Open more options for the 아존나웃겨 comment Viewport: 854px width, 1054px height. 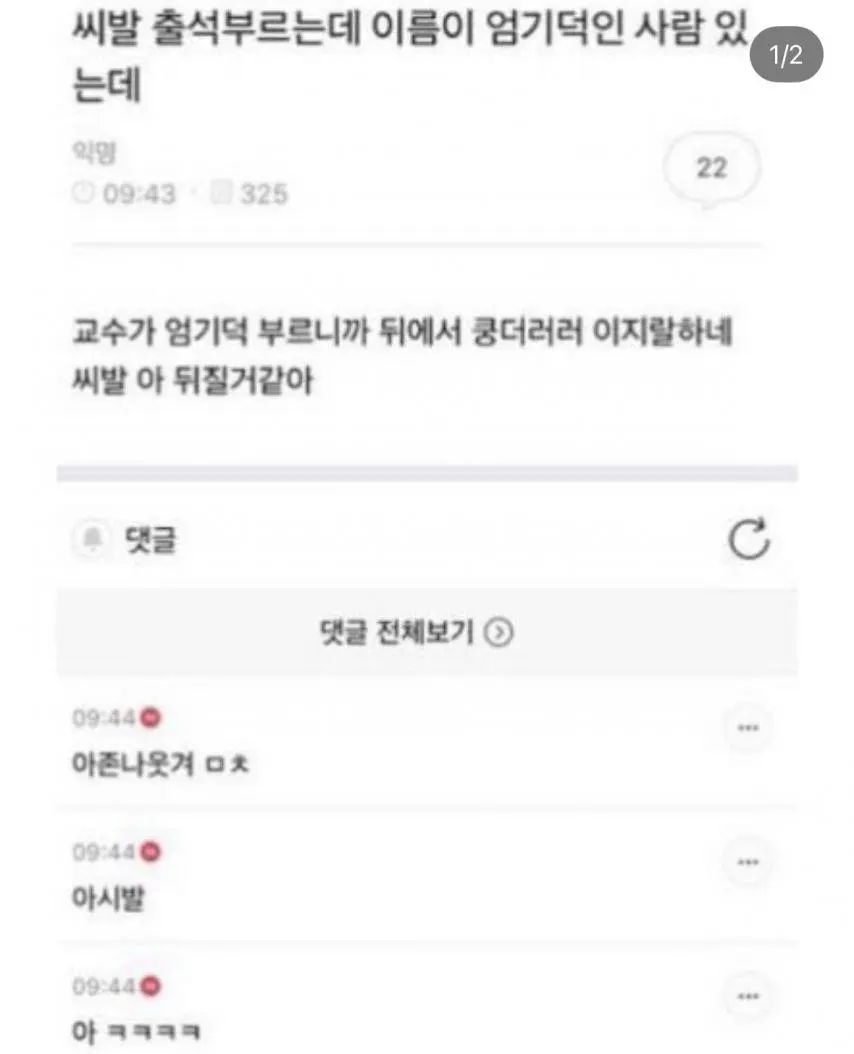(x=748, y=727)
